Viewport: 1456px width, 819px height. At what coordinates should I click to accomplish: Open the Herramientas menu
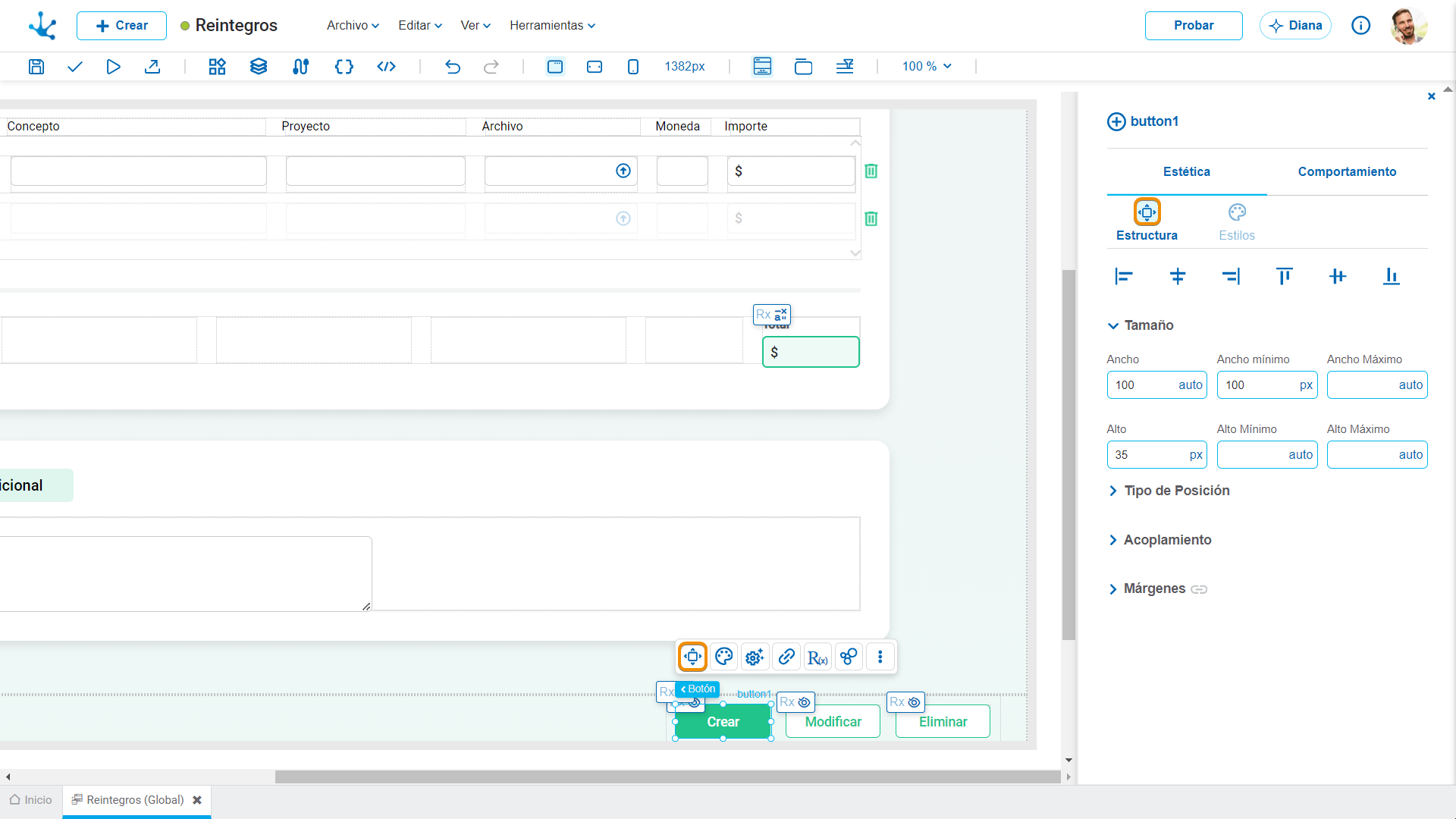(552, 26)
